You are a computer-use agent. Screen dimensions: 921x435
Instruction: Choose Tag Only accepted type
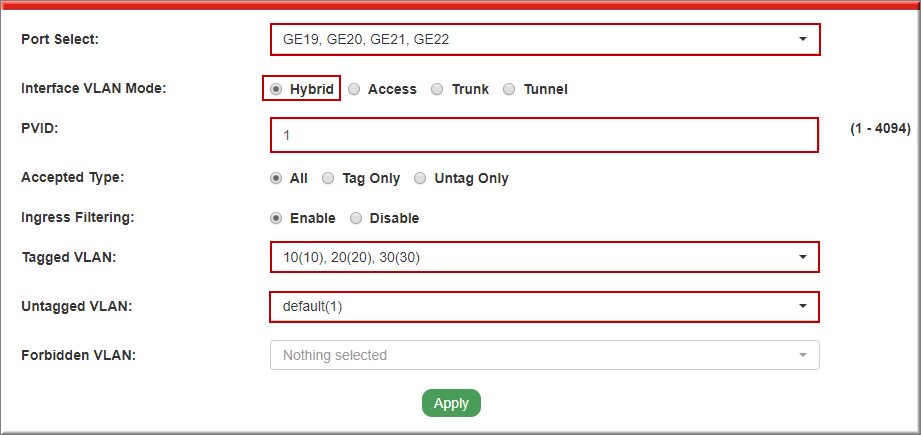click(x=328, y=178)
